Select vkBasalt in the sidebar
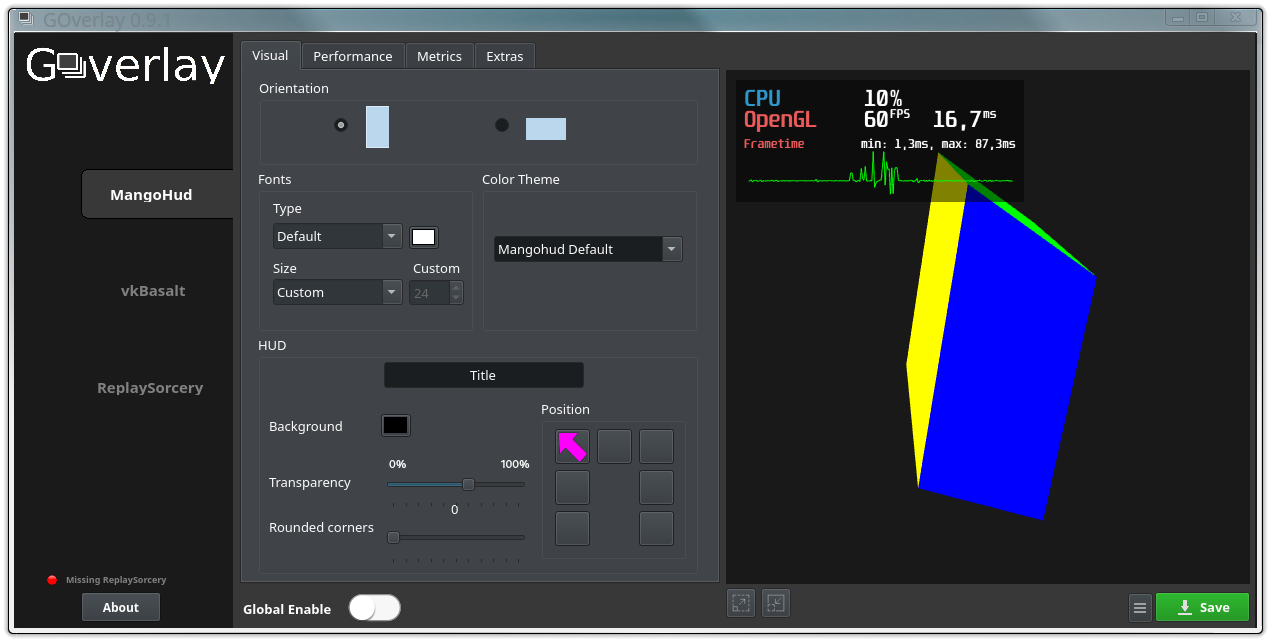Viewport: 1271px width, 642px height. pos(153,291)
